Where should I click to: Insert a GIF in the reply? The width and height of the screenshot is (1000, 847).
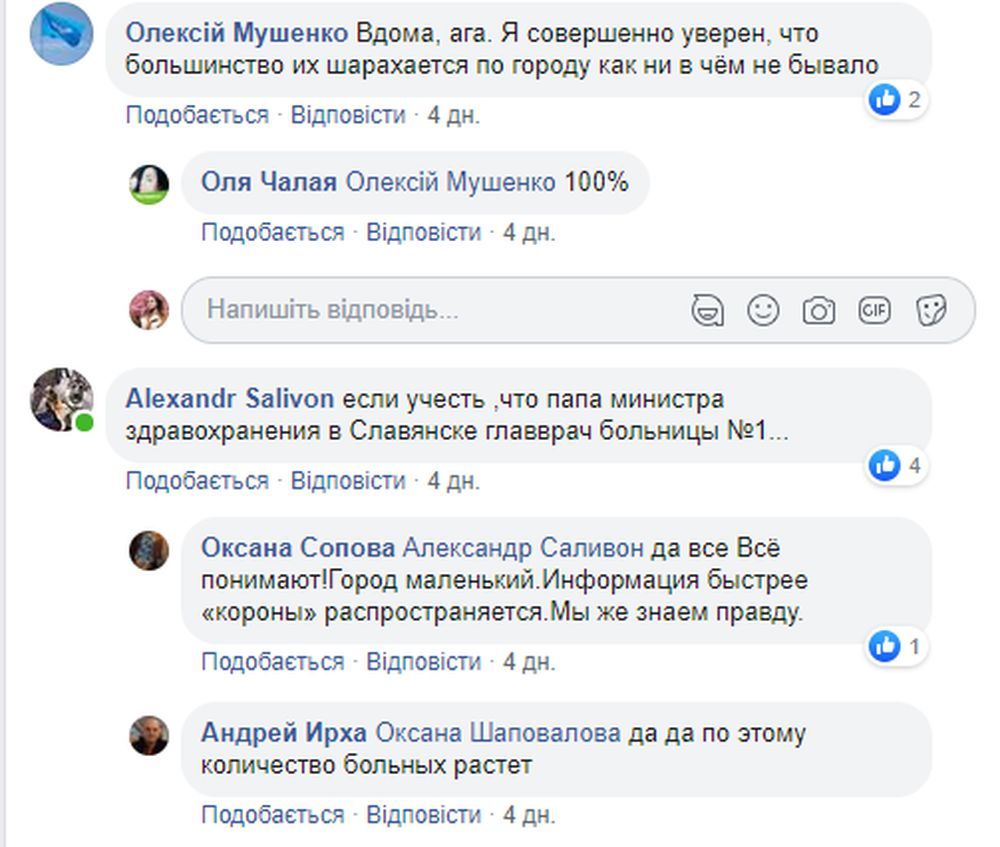coord(874,311)
